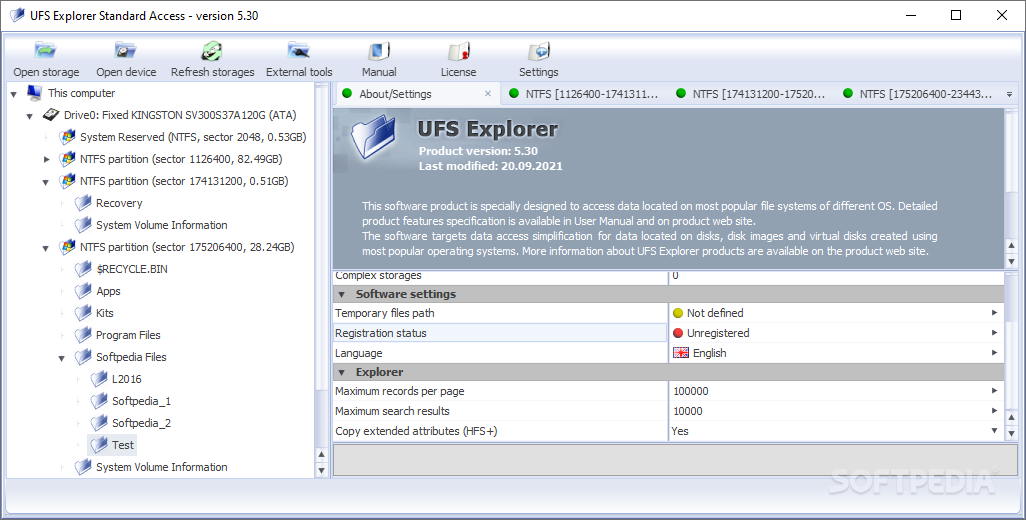This screenshot has width=1026, height=520.
Task: Click the Unregistered status value
Action: point(718,333)
